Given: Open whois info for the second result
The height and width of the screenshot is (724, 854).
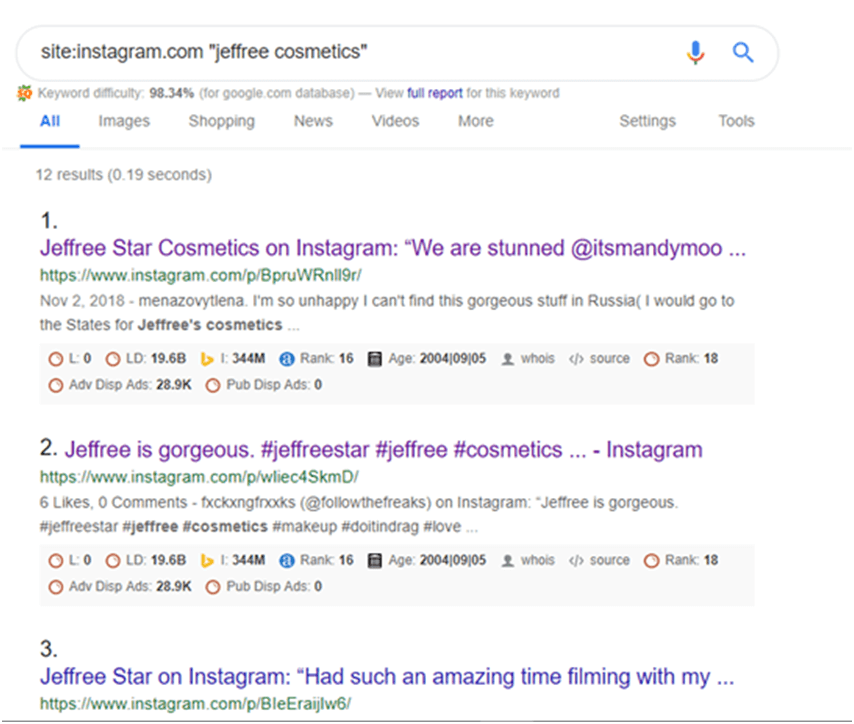Looking at the screenshot, I should pyautogui.click(x=528, y=560).
